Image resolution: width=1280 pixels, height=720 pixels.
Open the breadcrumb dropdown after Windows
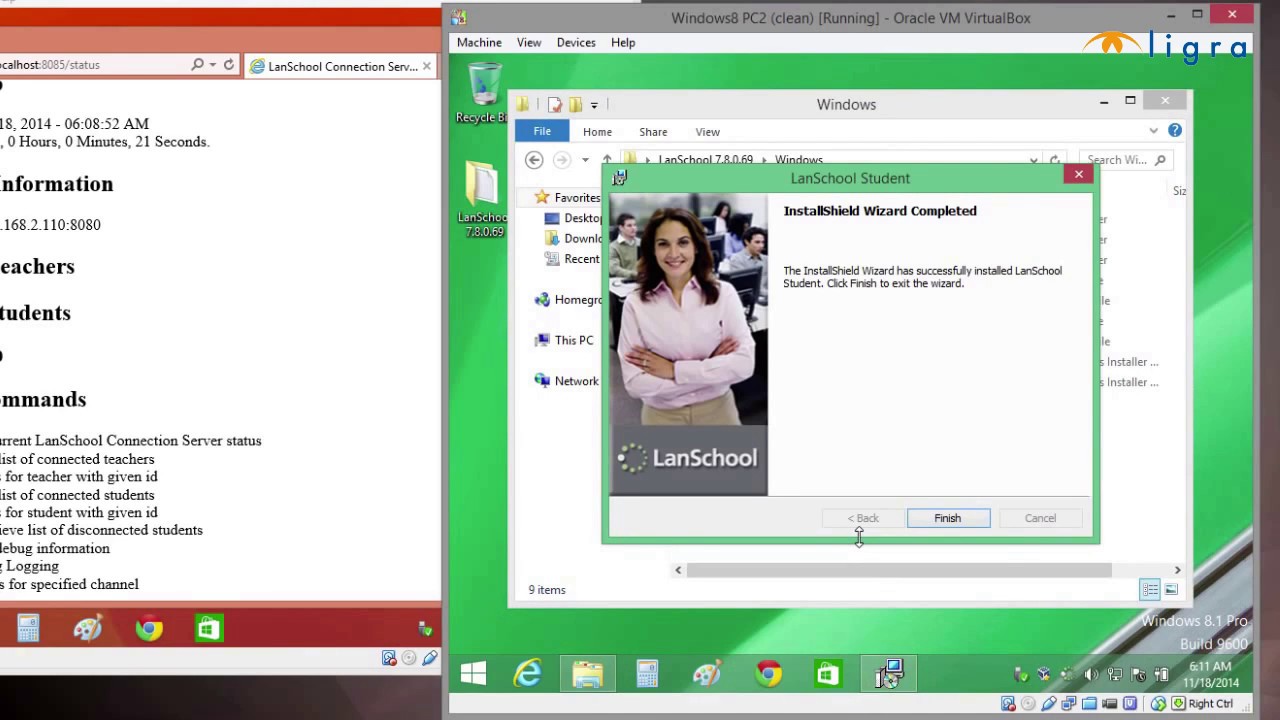pos(1033,160)
